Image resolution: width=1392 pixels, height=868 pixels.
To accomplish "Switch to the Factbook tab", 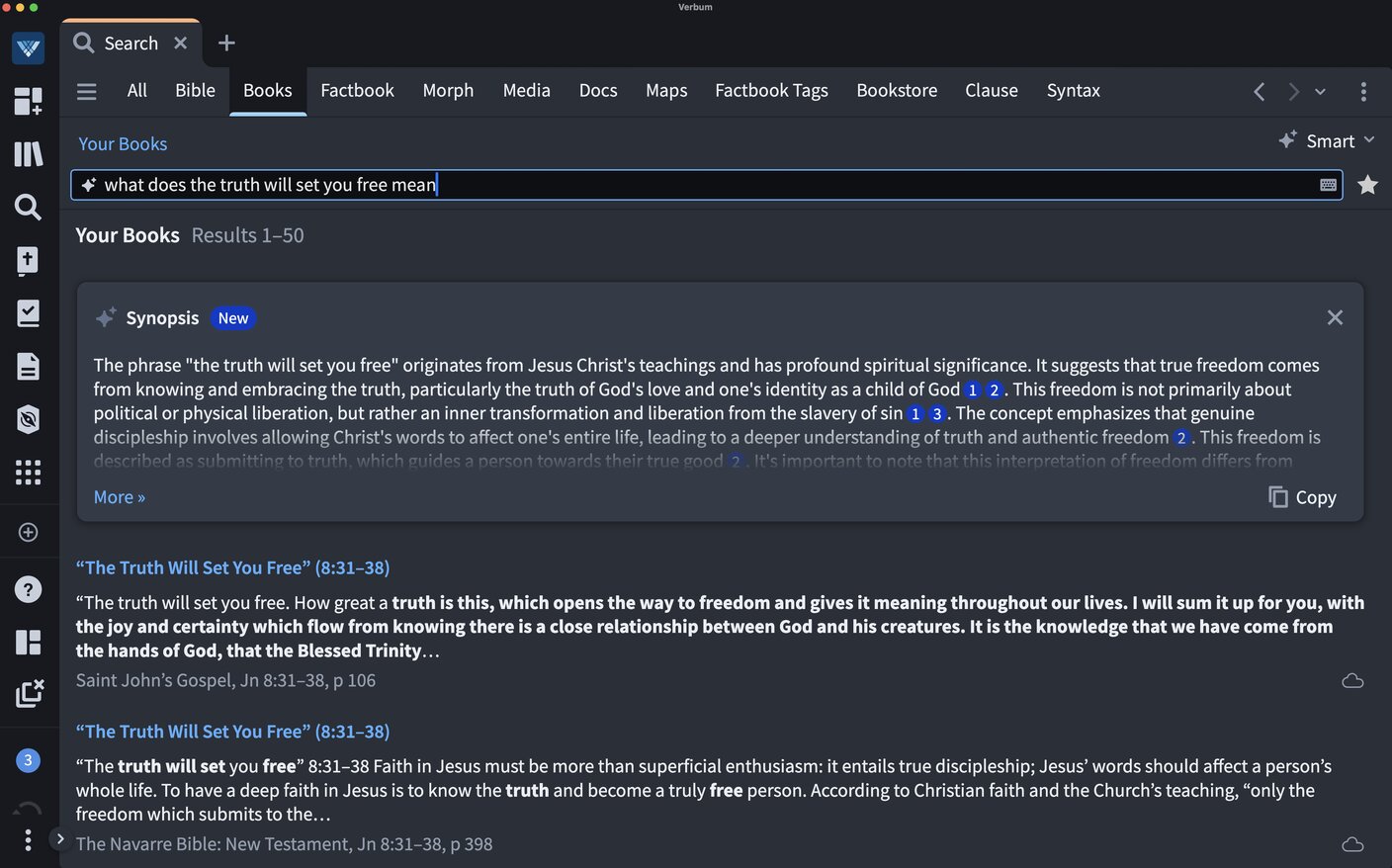I will tap(357, 90).
